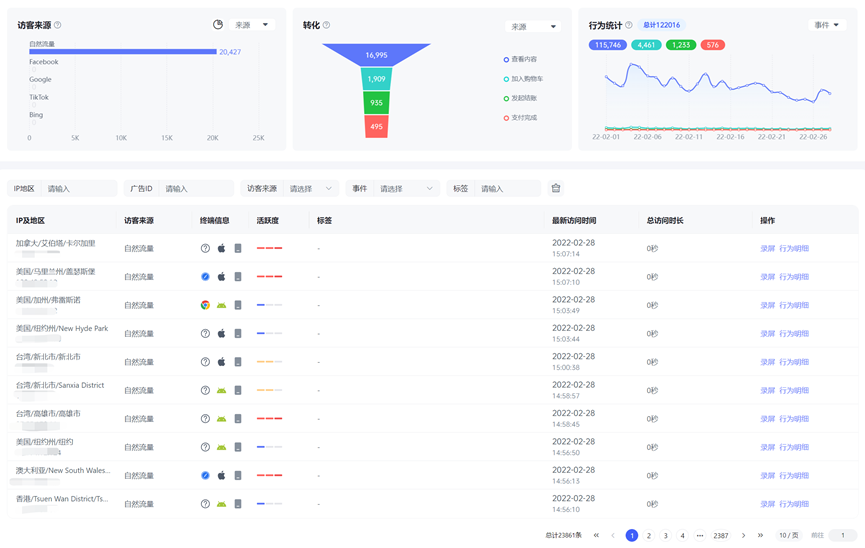Switch visitor source chart to pie view
Screen dimensions: 865x548
(218, 24)
